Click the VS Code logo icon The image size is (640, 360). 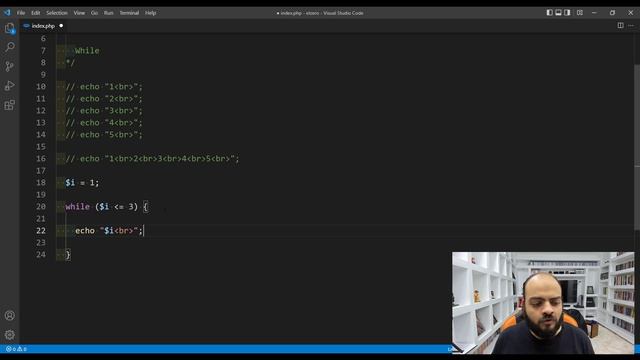(x=7, y=13)
